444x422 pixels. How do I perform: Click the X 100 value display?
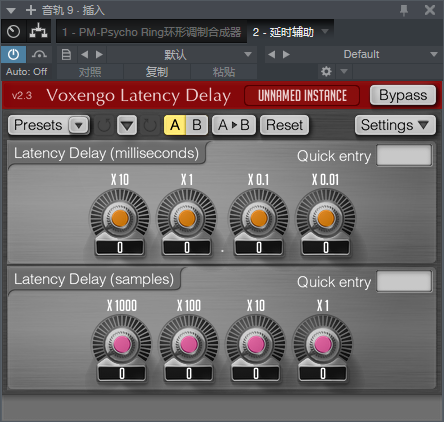click(x=189, y=373)
